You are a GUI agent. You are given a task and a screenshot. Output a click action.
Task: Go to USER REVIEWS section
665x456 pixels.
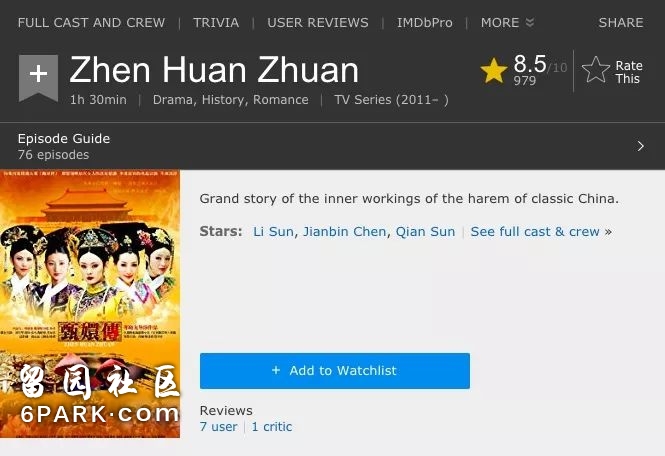[318, 22]
